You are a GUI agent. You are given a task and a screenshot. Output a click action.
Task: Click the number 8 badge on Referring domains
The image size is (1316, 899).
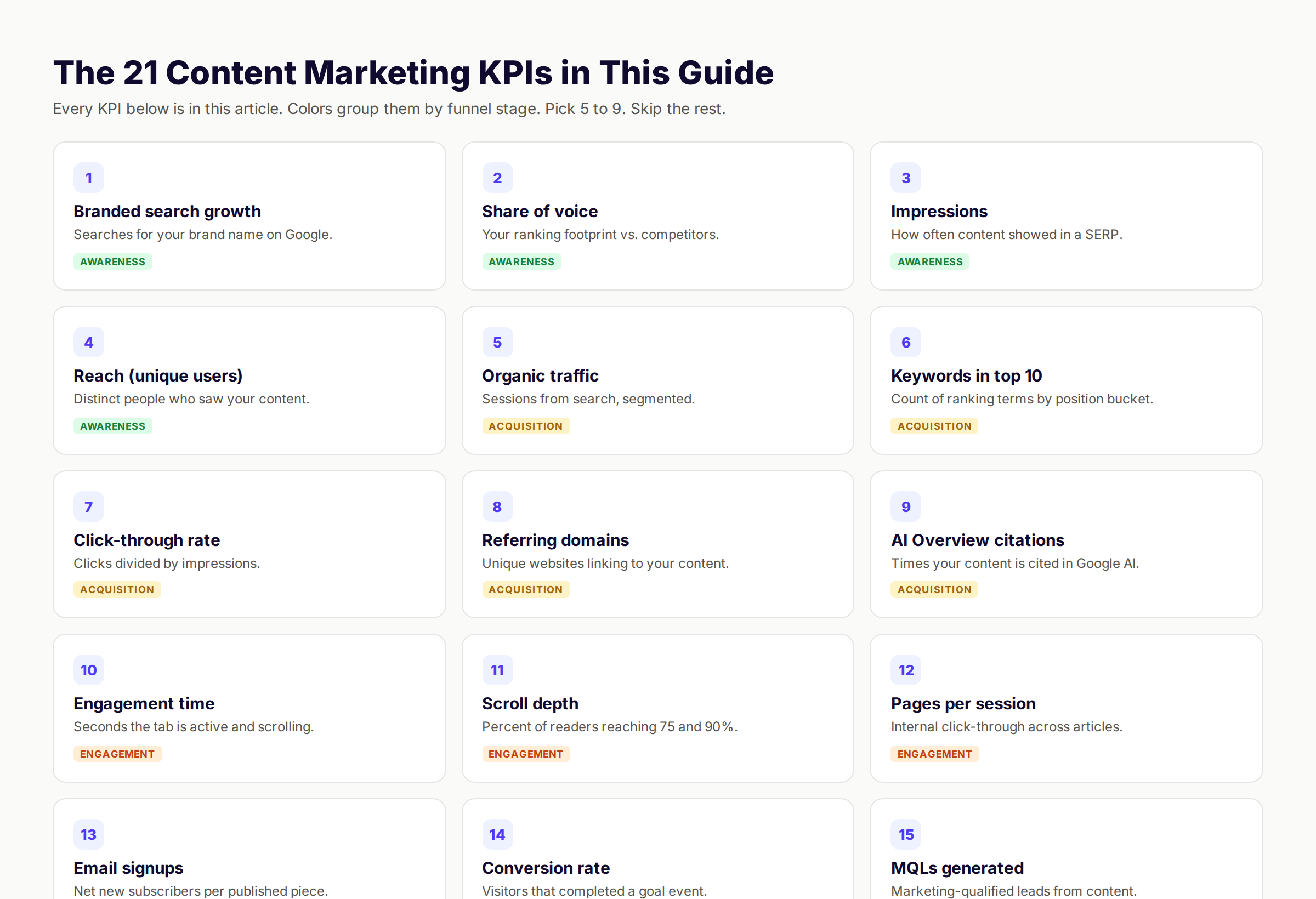497,507
